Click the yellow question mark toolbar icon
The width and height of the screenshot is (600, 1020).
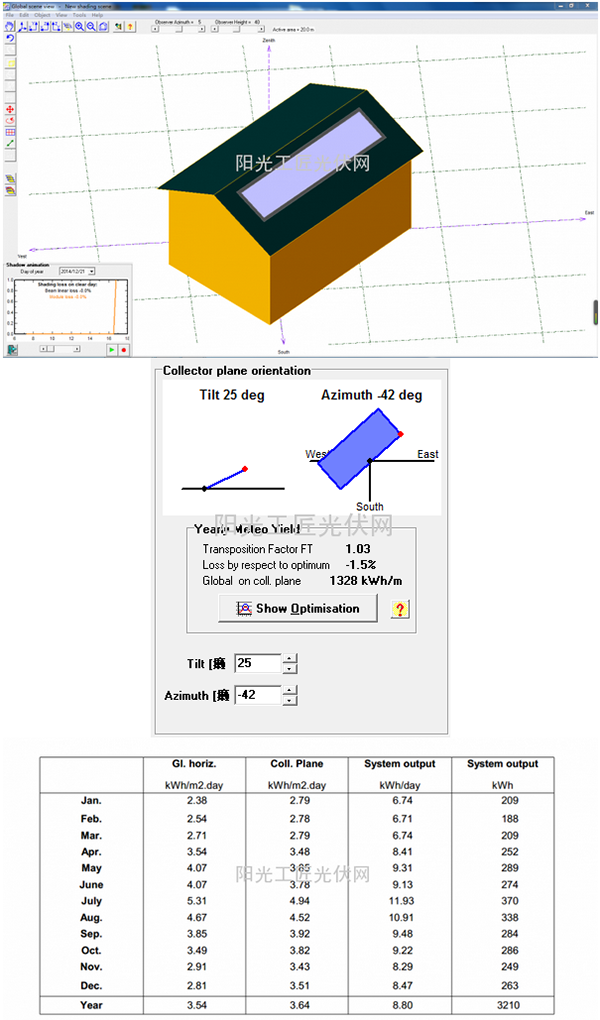[x=130, y=27]
